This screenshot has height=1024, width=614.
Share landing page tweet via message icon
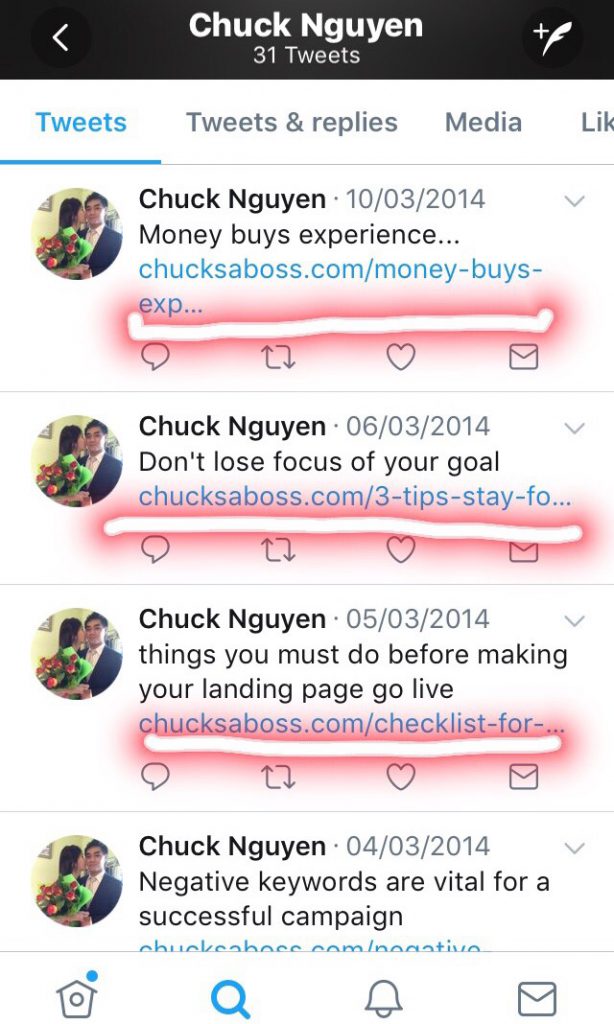(523, 777)
